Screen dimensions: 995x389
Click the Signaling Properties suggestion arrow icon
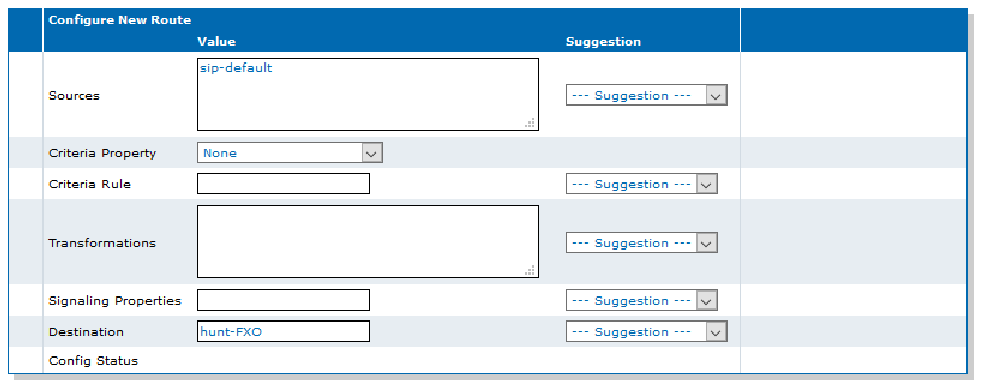tap(707, 301)
